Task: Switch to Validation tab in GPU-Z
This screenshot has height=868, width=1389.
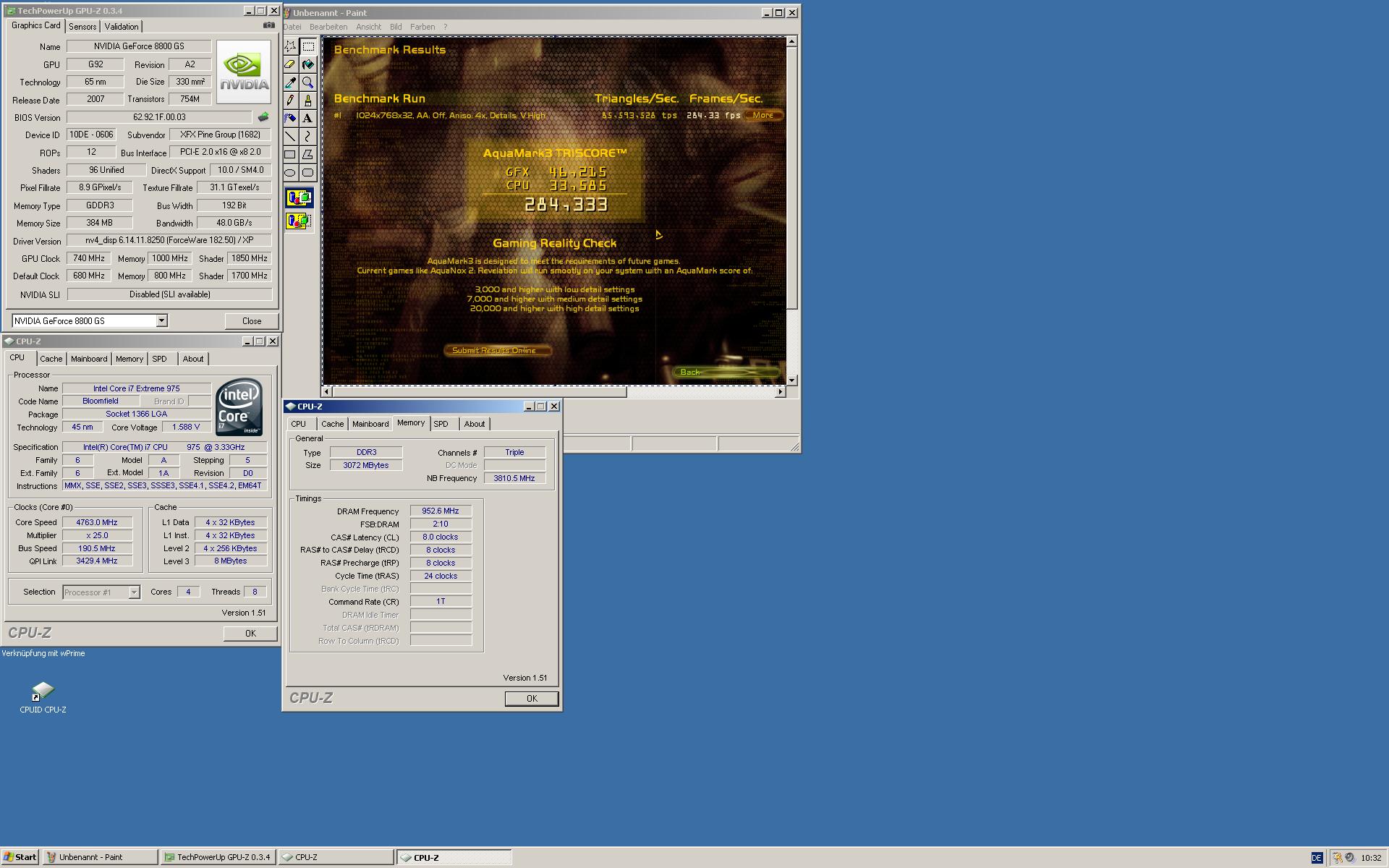Action: coord(122,27)
